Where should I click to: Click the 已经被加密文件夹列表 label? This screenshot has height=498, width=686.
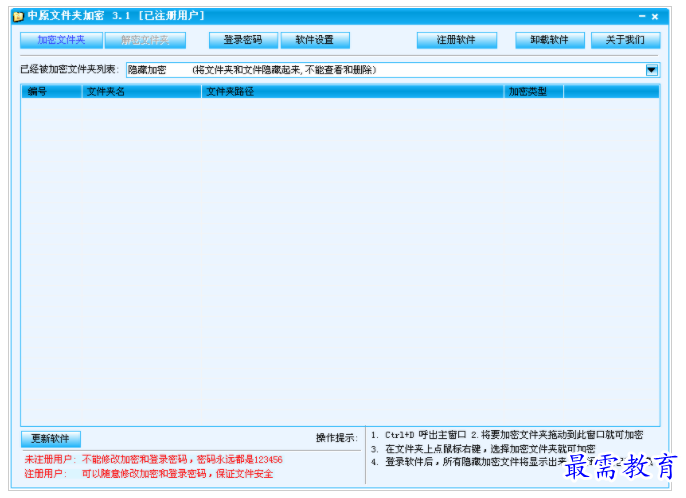point(69,69)
